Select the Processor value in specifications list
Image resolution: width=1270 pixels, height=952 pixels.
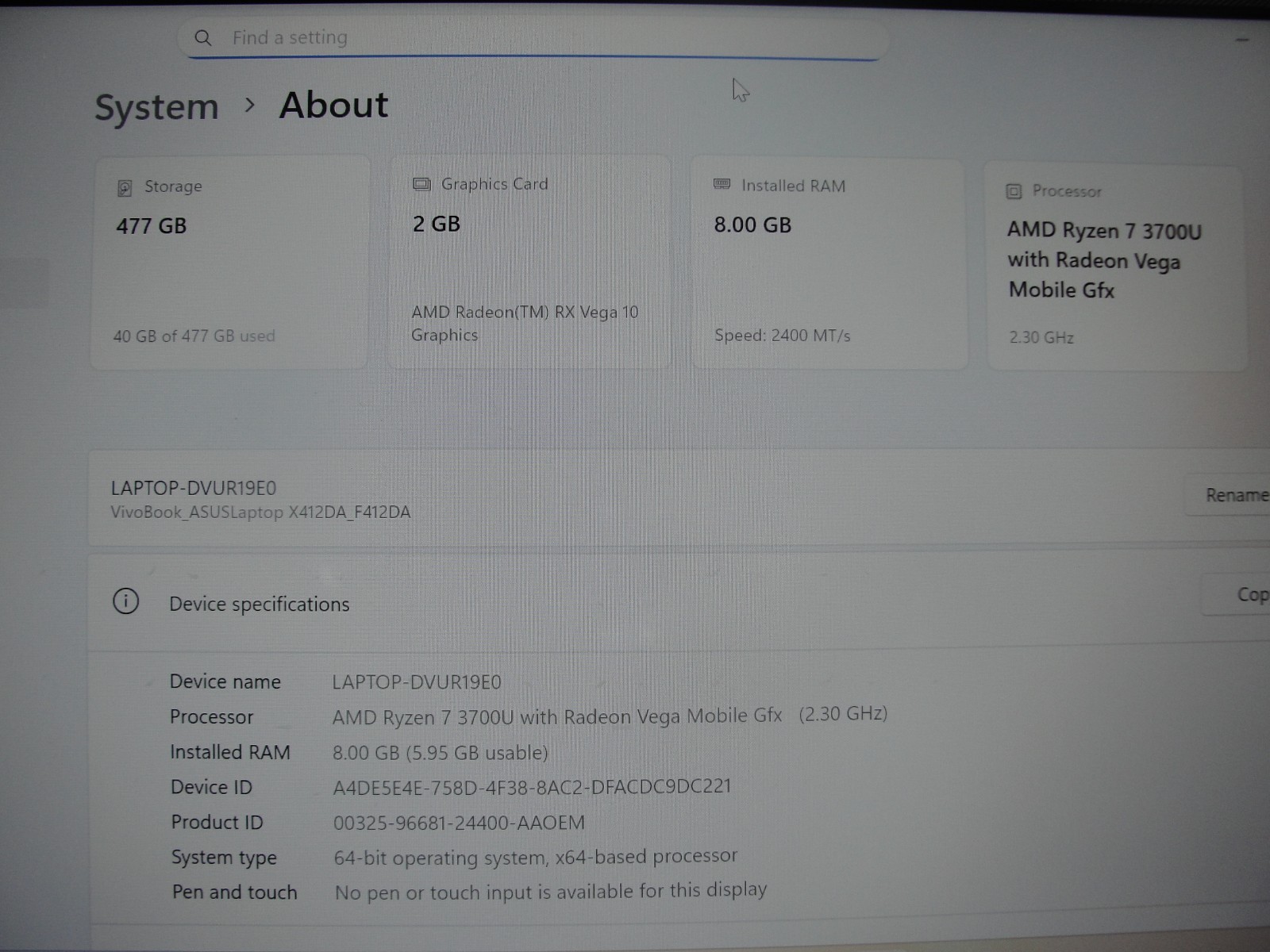click(x=610, y=716)
